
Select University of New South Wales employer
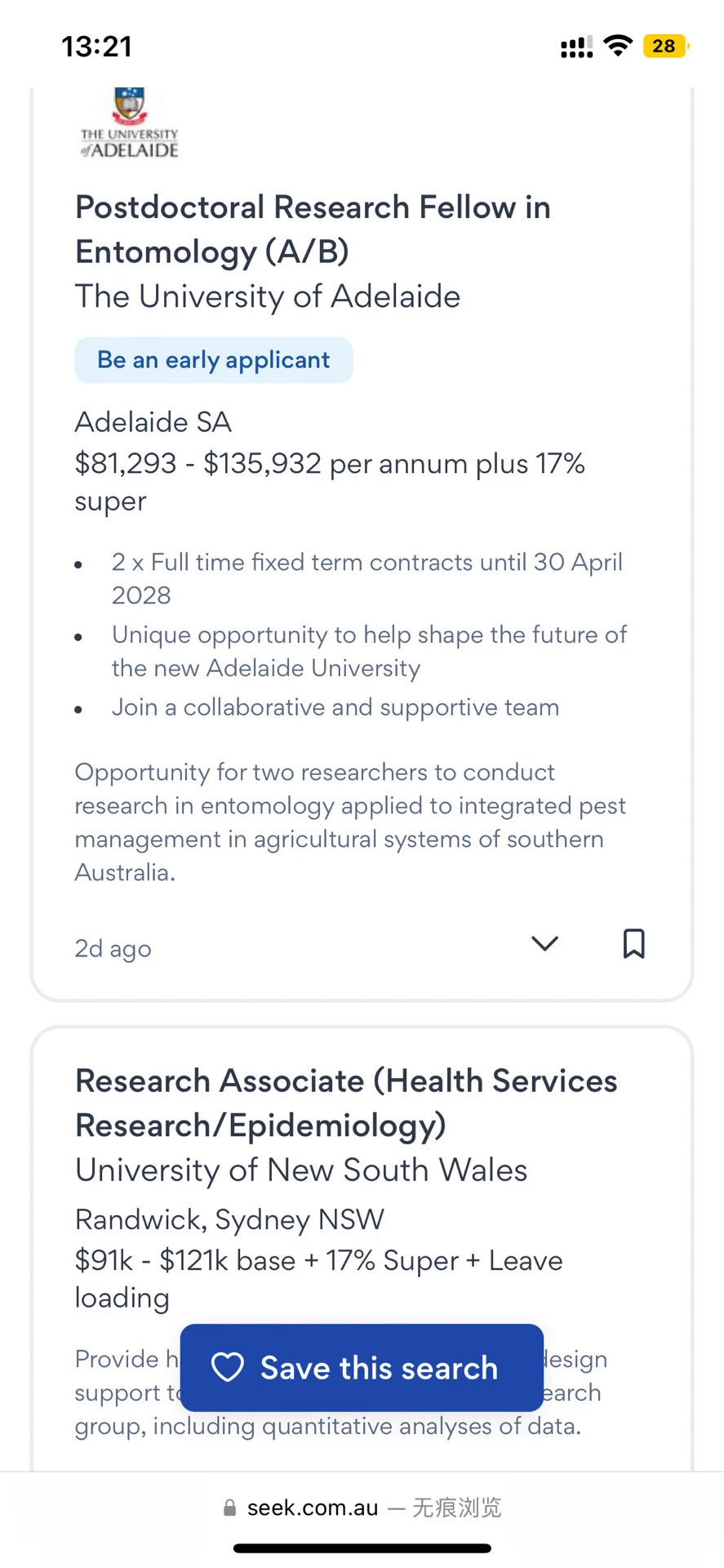point(301,1170)
